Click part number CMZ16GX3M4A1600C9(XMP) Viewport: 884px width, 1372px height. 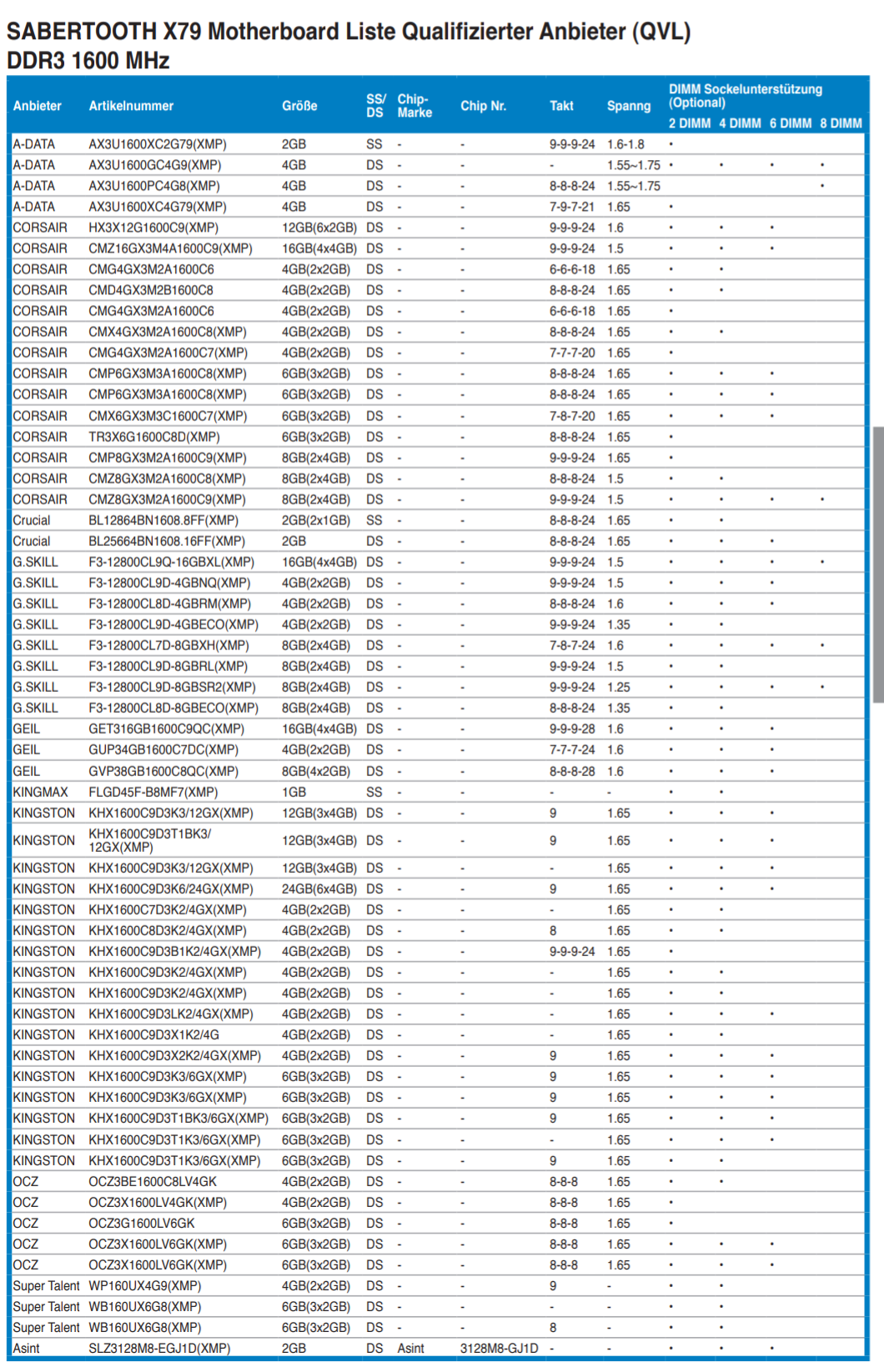click(x=171, y=248)
